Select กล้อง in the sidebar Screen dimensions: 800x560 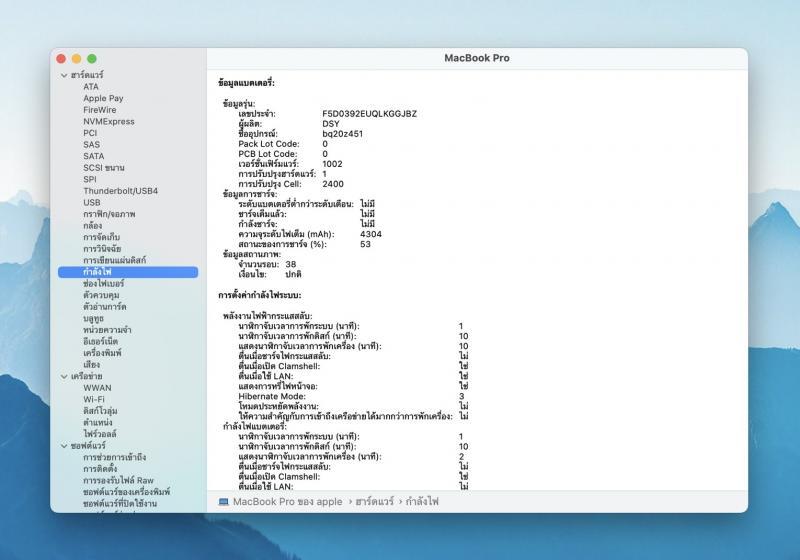(92, 225)
